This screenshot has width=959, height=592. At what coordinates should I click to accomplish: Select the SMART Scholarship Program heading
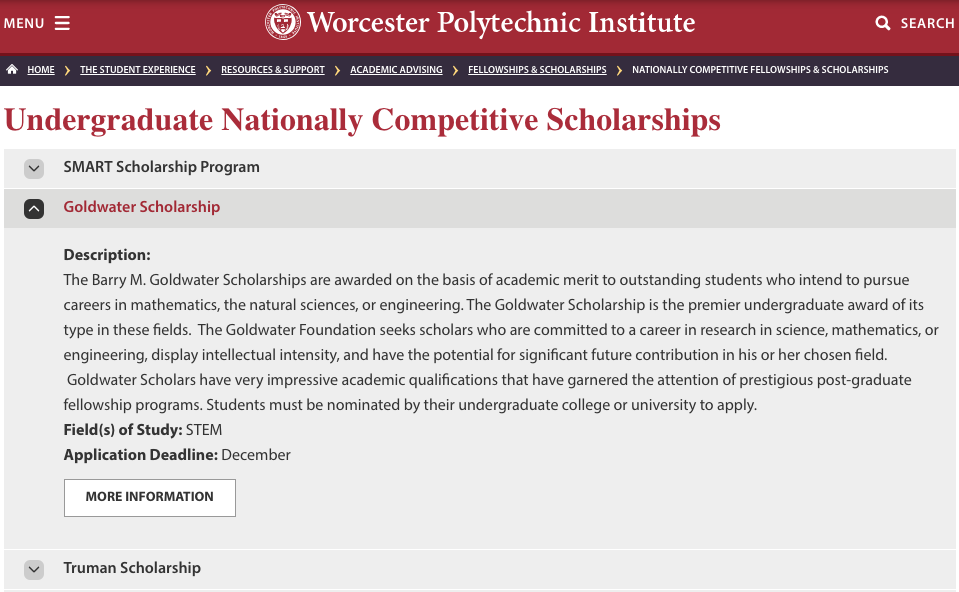(x=161, y=167)
